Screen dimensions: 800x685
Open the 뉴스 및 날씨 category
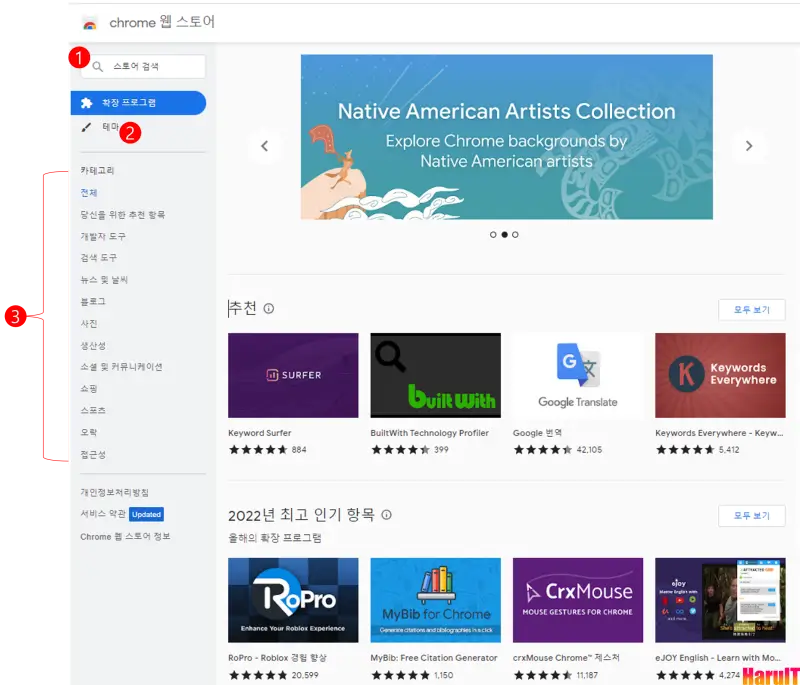(x=104, y=280)
